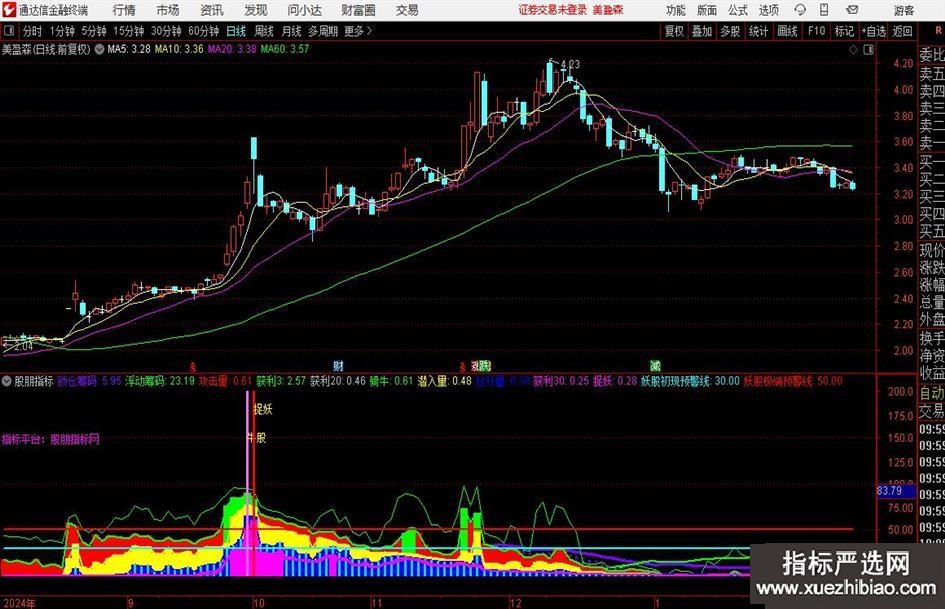The image size is (945, 609).
Task: Expand the 更多 period options
Action: click(x=359, y=31)
